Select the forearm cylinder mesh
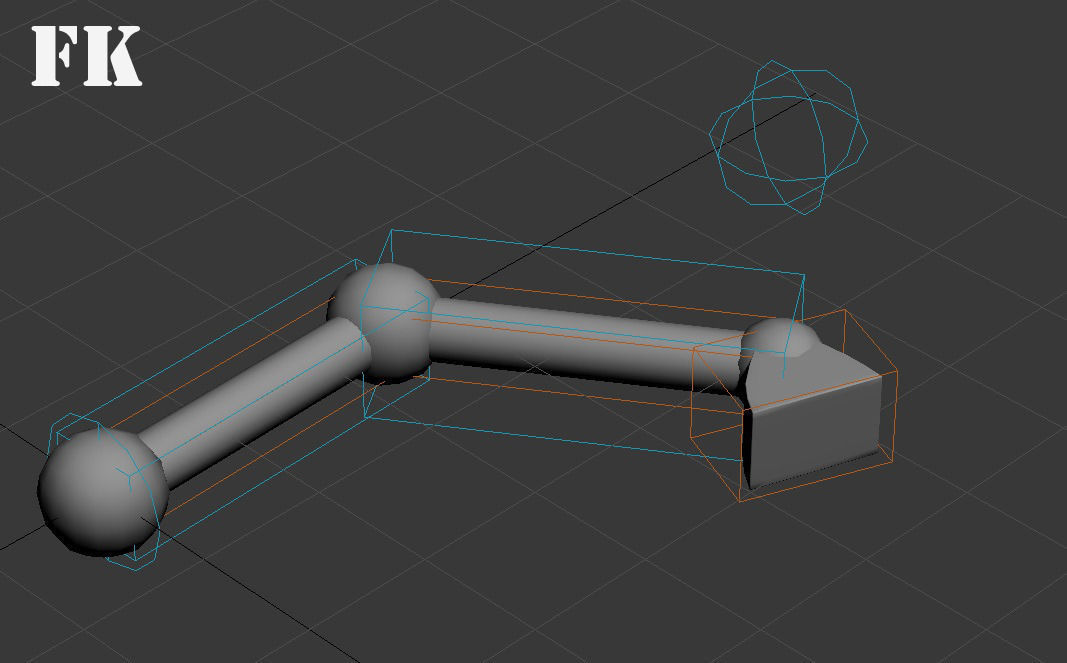This screenshot has width=1067, height=663. pyautogui.click(x=589, y=344)
